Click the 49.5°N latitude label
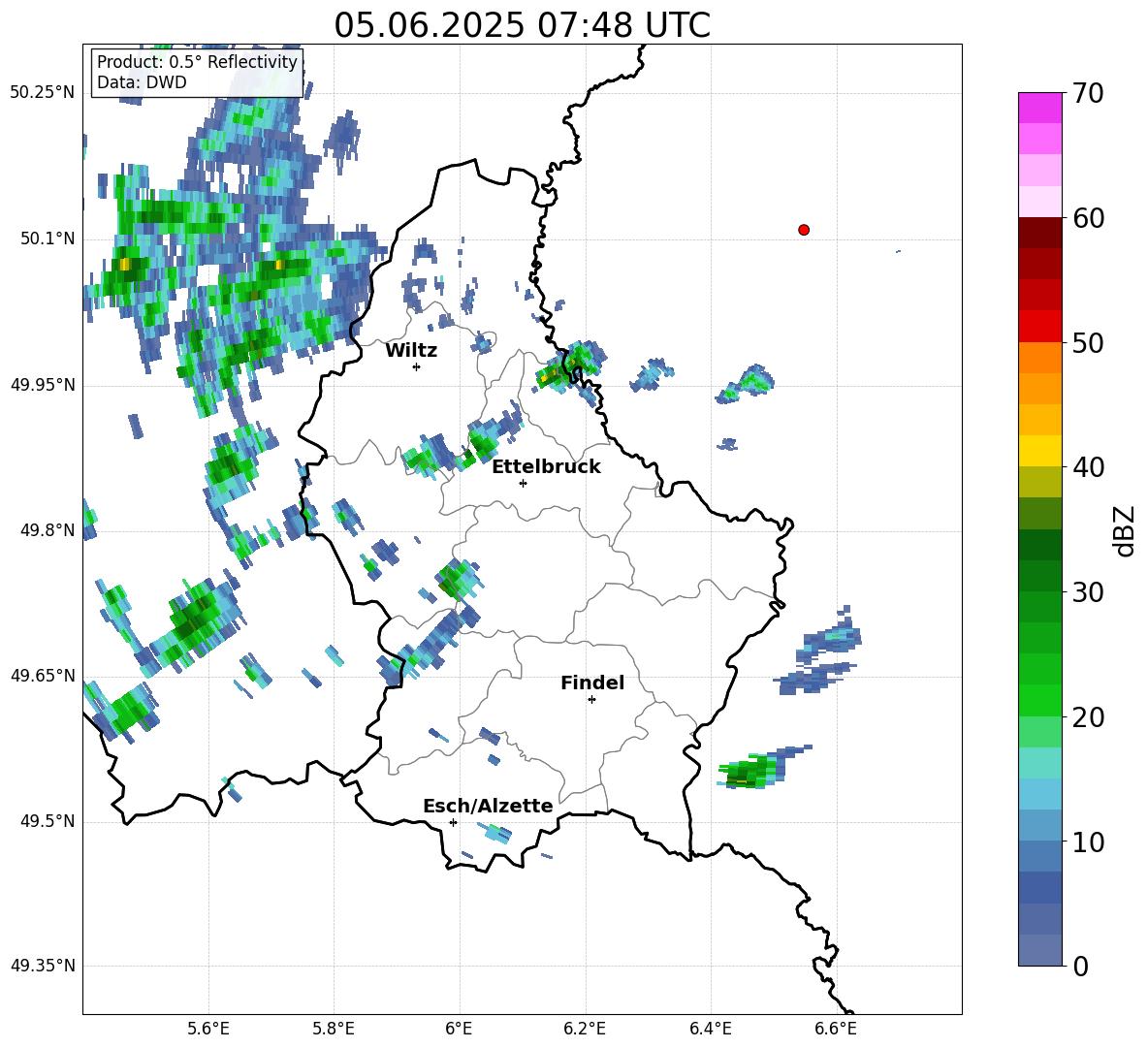Viewport: 1148px width, 1048px height. pyautogui.click(x=47, y=822)
